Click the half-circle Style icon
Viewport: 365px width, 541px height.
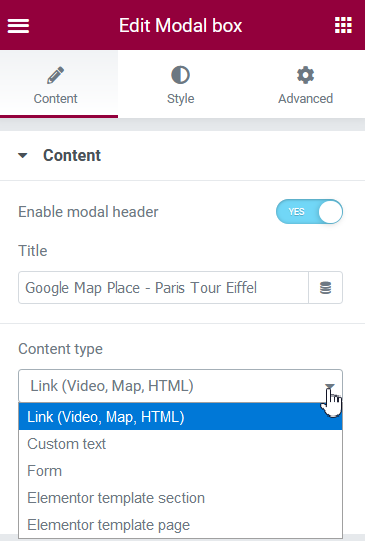180,75
